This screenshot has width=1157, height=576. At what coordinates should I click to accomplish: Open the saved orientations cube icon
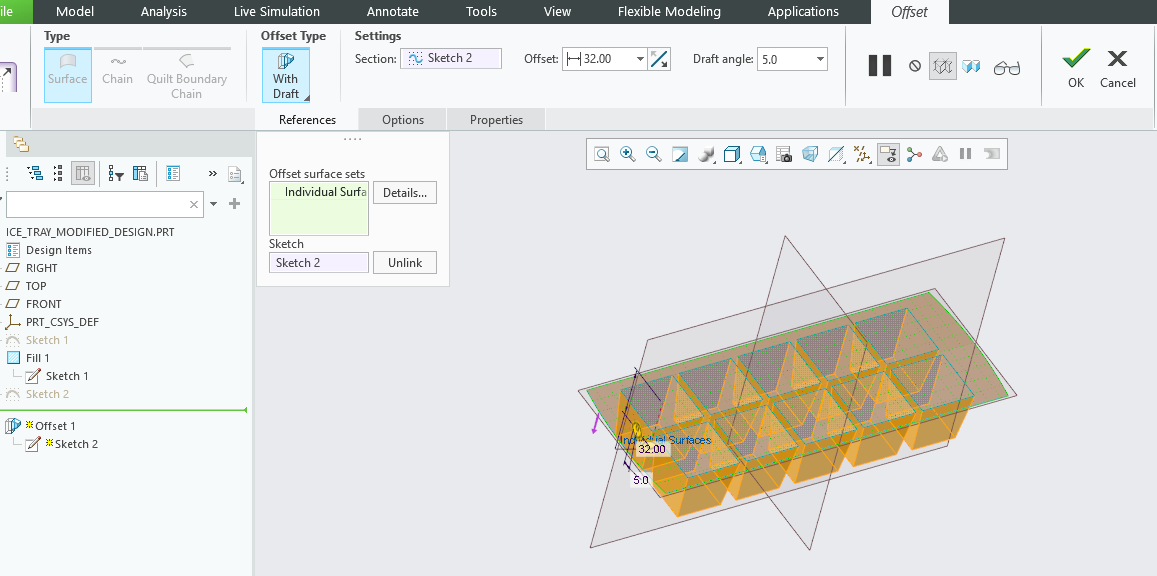pos(732,154)
